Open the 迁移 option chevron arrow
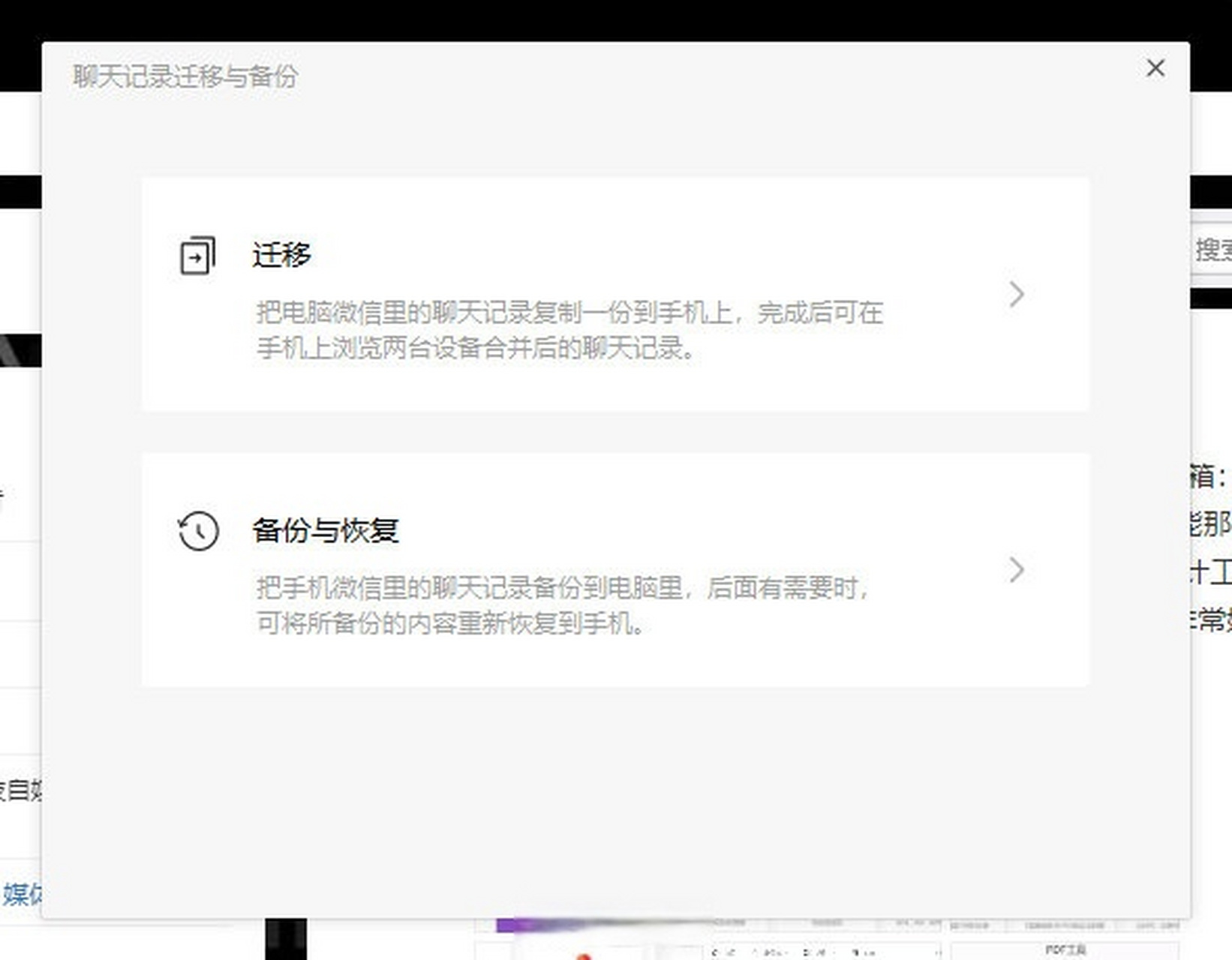Image resolution: width=1232 pixels, height=960 pixels. click(1017, 294)
